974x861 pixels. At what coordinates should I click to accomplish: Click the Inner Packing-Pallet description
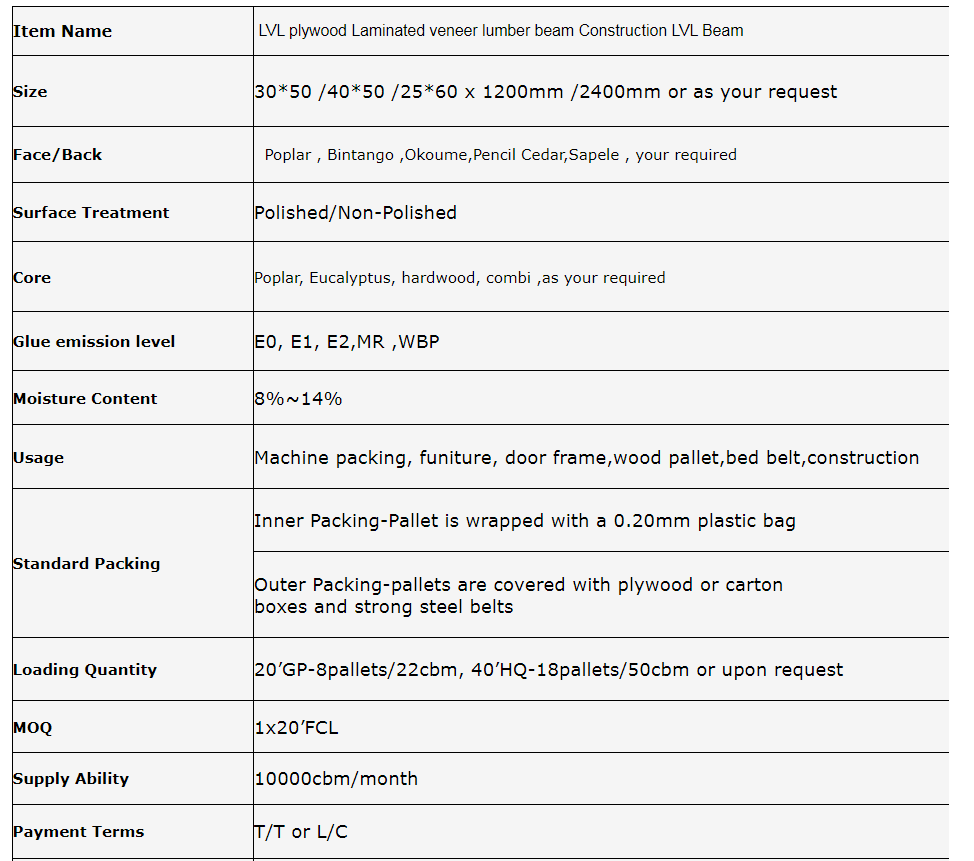coord(524,521)
